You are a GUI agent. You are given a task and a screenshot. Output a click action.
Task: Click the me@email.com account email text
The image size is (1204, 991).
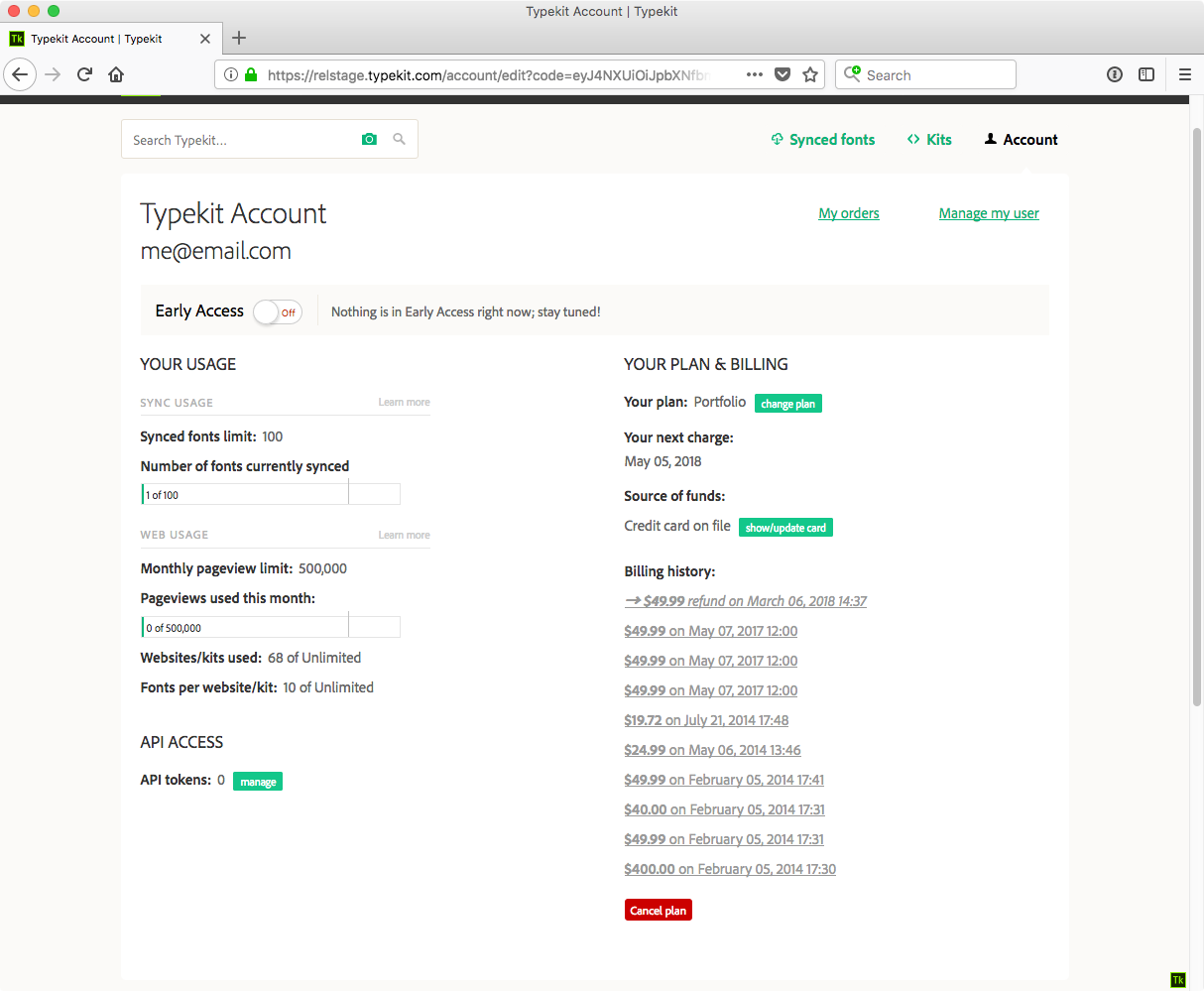pyautogui.click(x=216, y=252)
